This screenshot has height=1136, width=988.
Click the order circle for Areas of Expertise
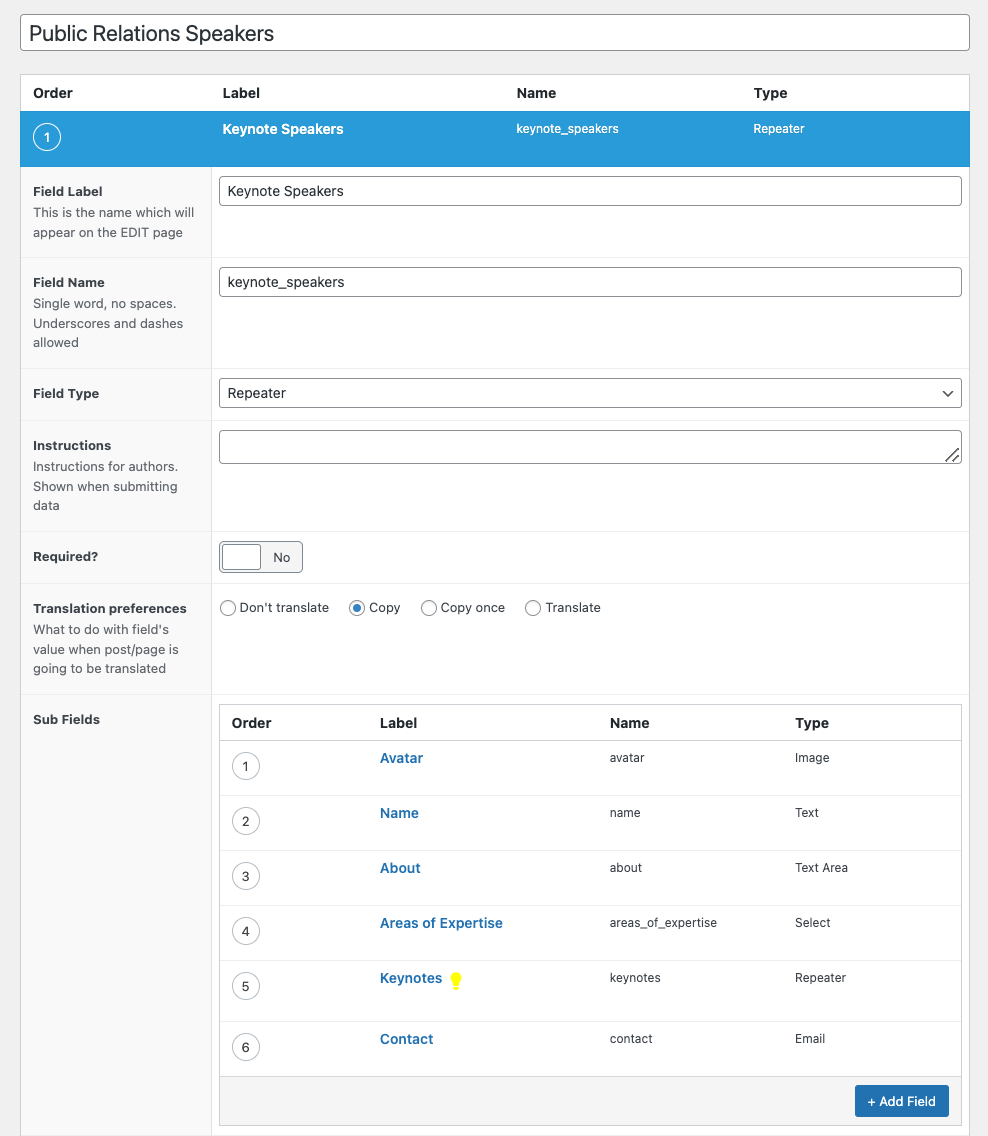(246, 931)
